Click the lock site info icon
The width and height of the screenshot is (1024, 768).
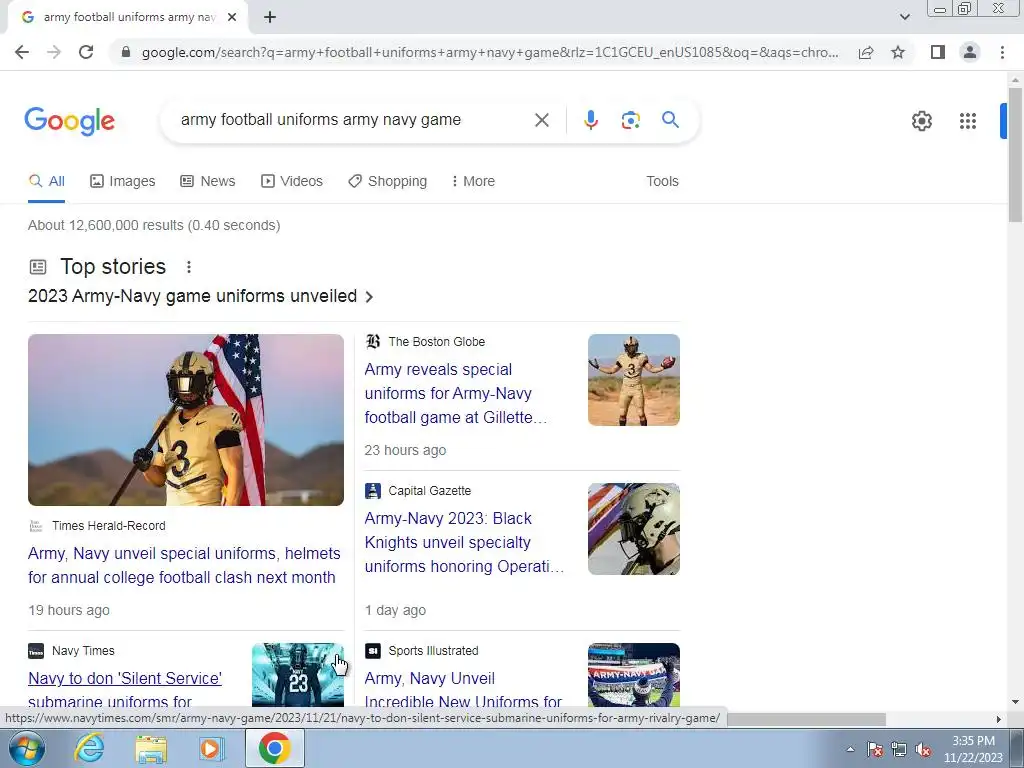pos(126,52)
